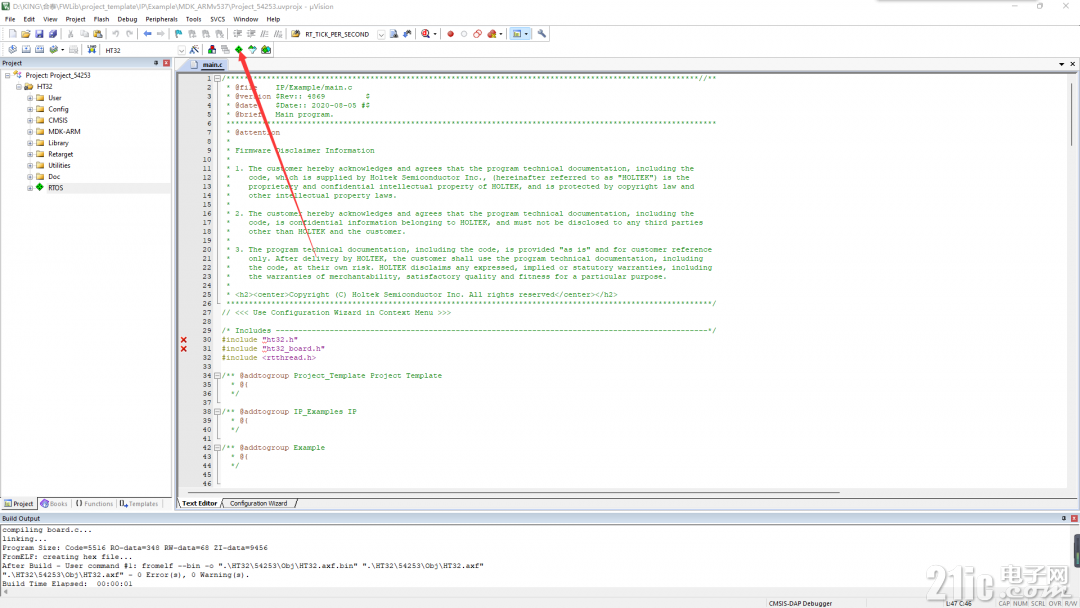Viewport: 1080px width, 608px height.
Task: Open the Pack Installer icon
Action: coord(266,50)
